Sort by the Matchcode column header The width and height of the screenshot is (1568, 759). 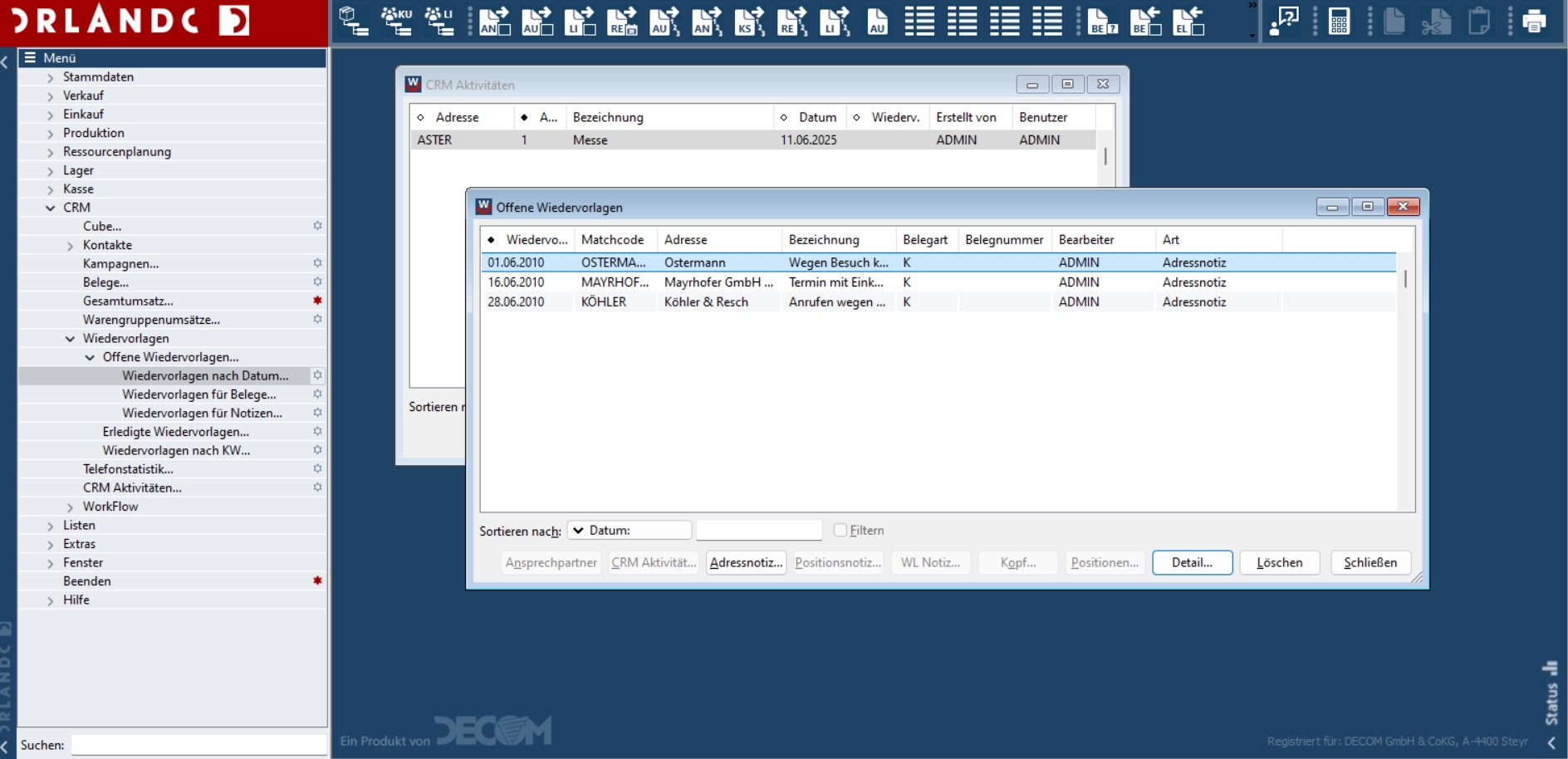point(615,240)
